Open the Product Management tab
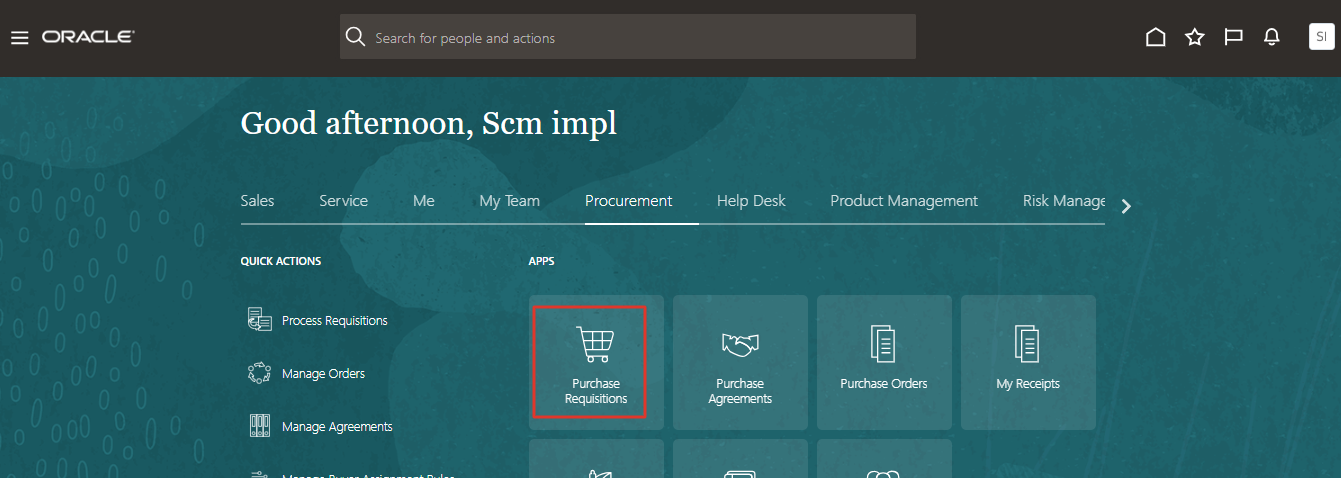Screen dimensions: 1341x478 (903, 201)
